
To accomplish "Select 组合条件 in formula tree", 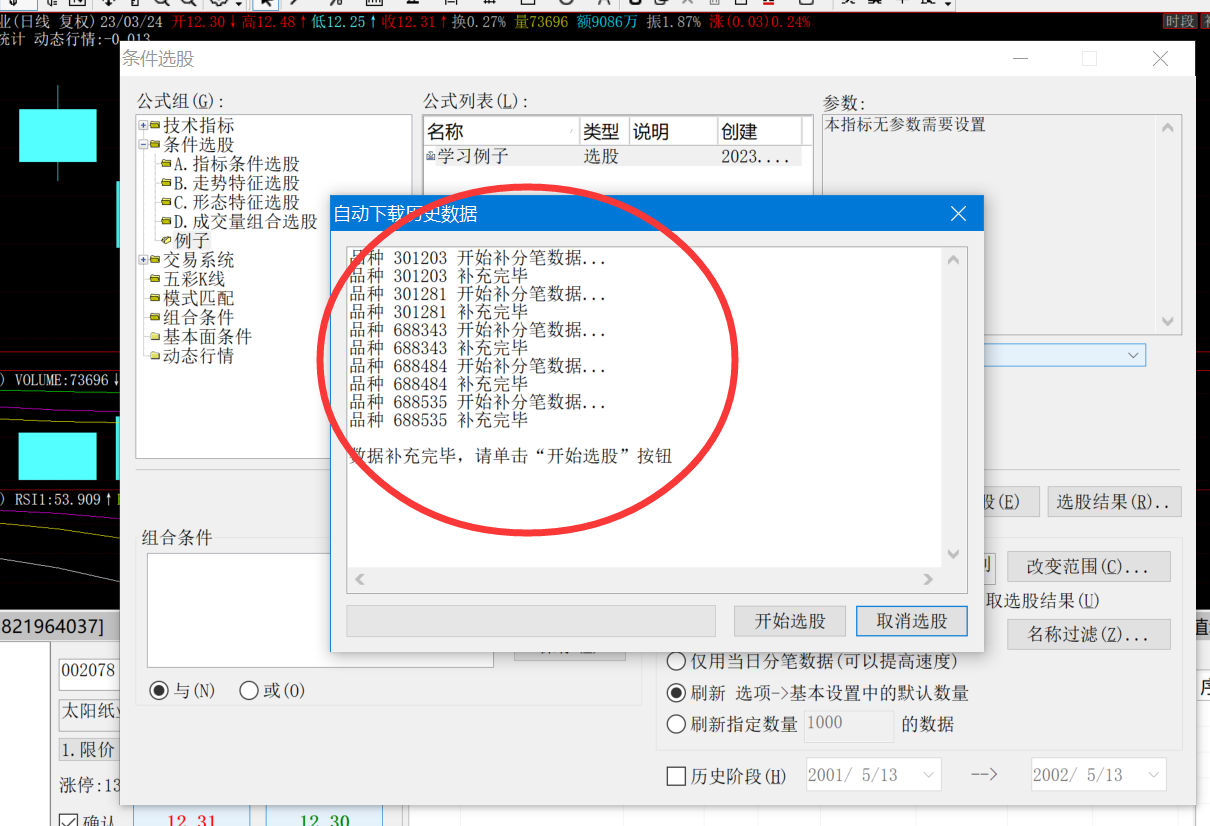I will (x=198, y=317).
